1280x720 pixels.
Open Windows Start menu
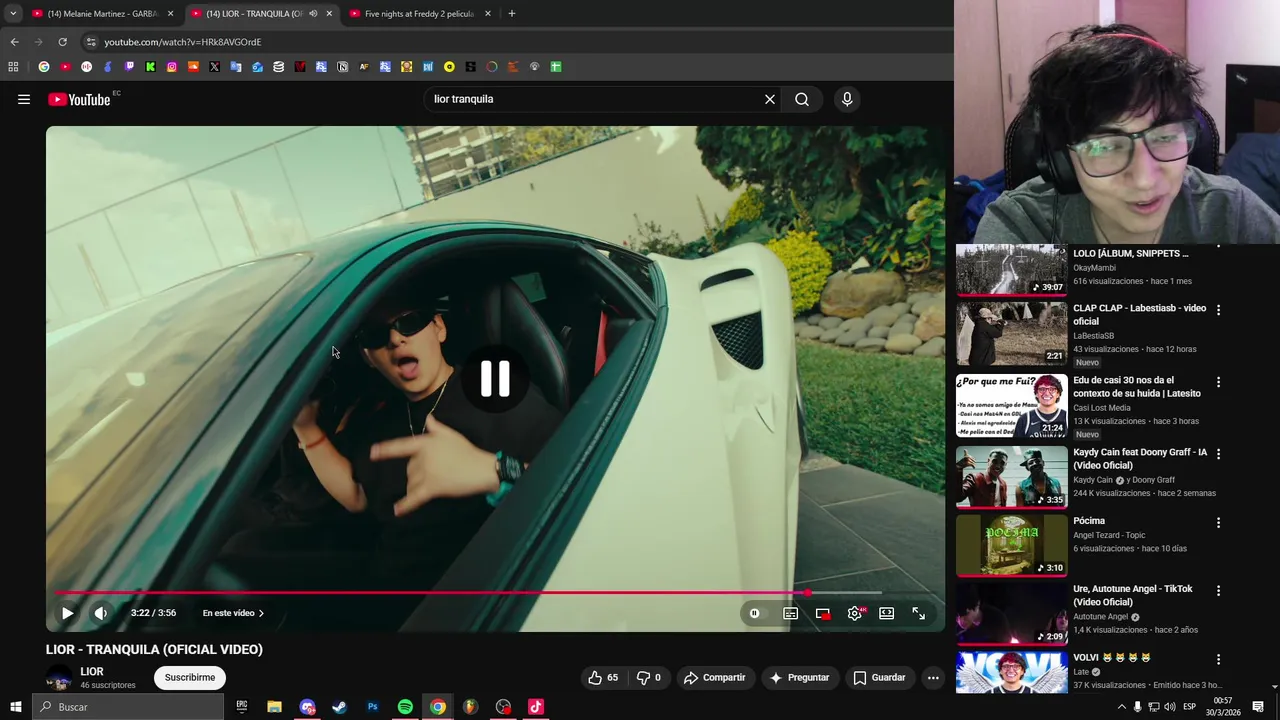pos(15,707)
